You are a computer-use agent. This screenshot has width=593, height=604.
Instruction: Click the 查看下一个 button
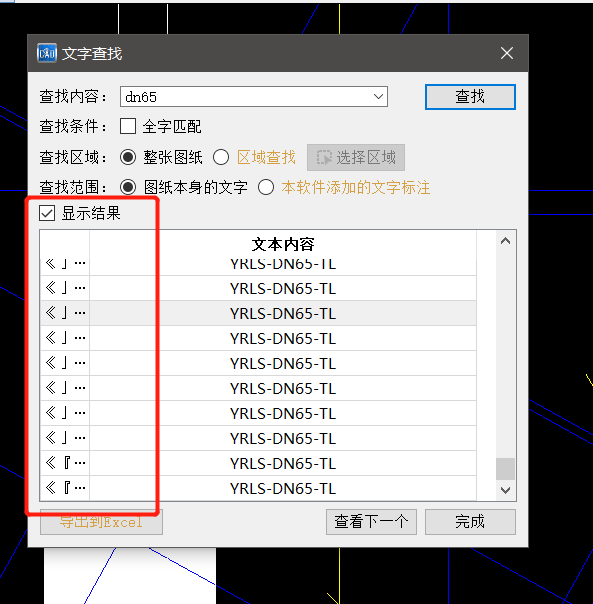point(371,522)
